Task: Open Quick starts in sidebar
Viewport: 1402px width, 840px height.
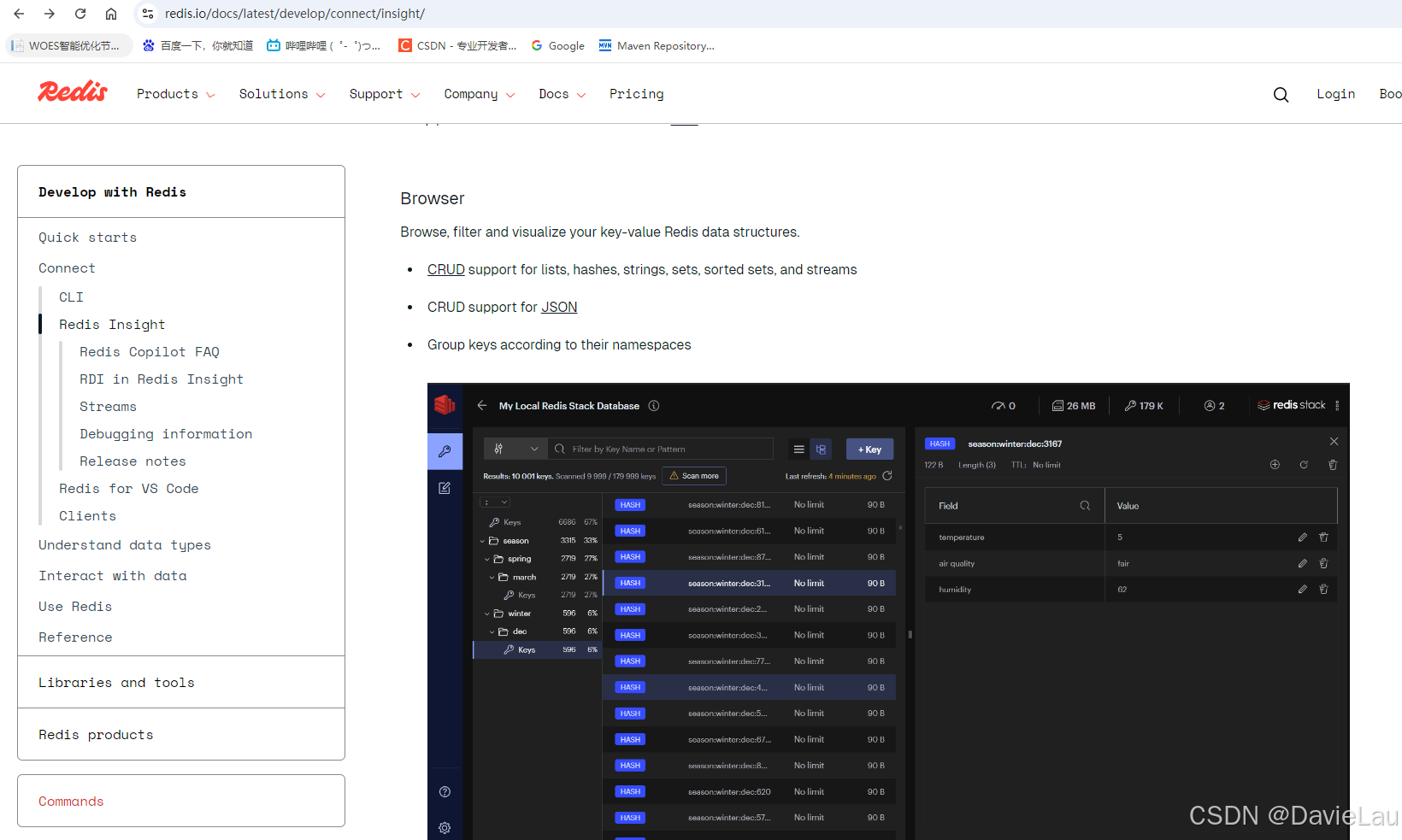Action: 87,238
